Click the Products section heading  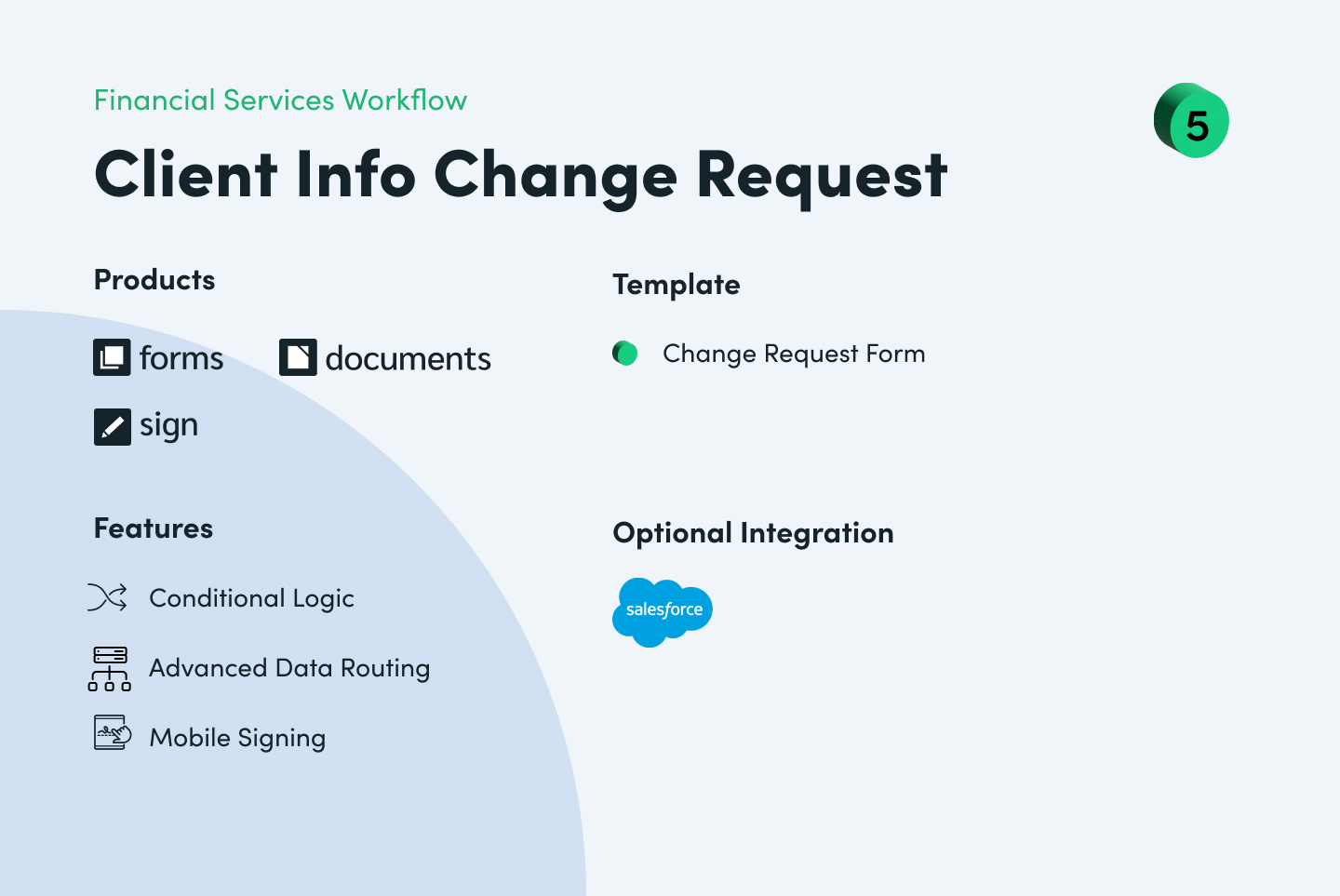[x=154, y=280]
